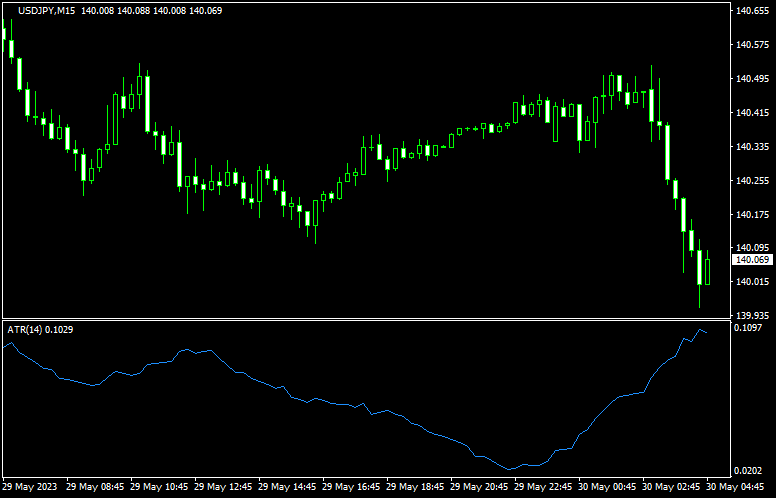
Task: Click the USDJPY,M15 chart title text
Action: [47, 10]
